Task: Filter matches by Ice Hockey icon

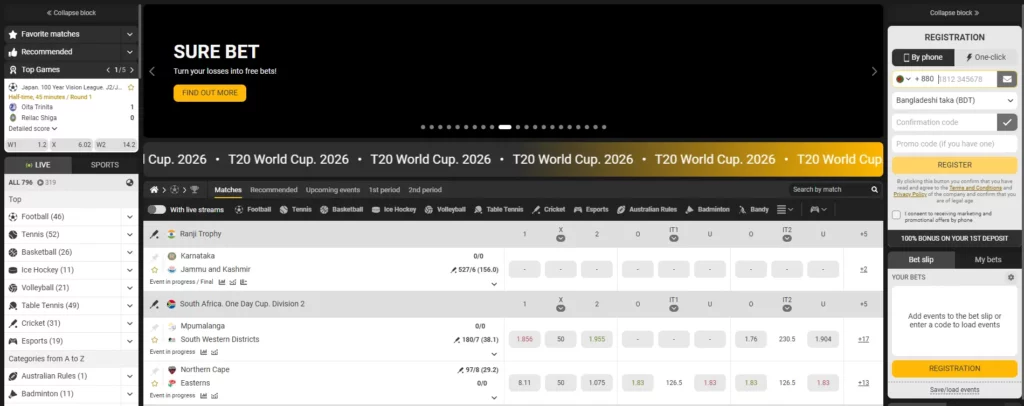Action: coord(375,209)
